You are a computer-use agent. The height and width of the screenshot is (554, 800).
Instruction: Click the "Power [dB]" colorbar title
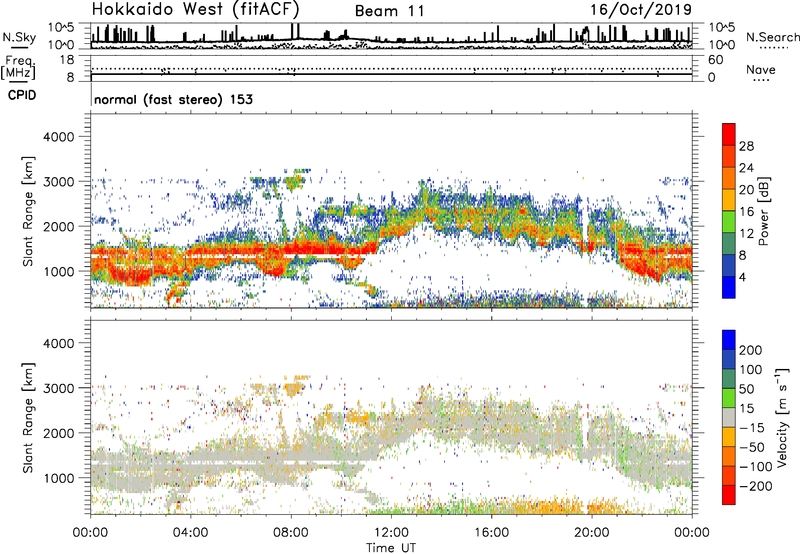(x=764, y=211)
